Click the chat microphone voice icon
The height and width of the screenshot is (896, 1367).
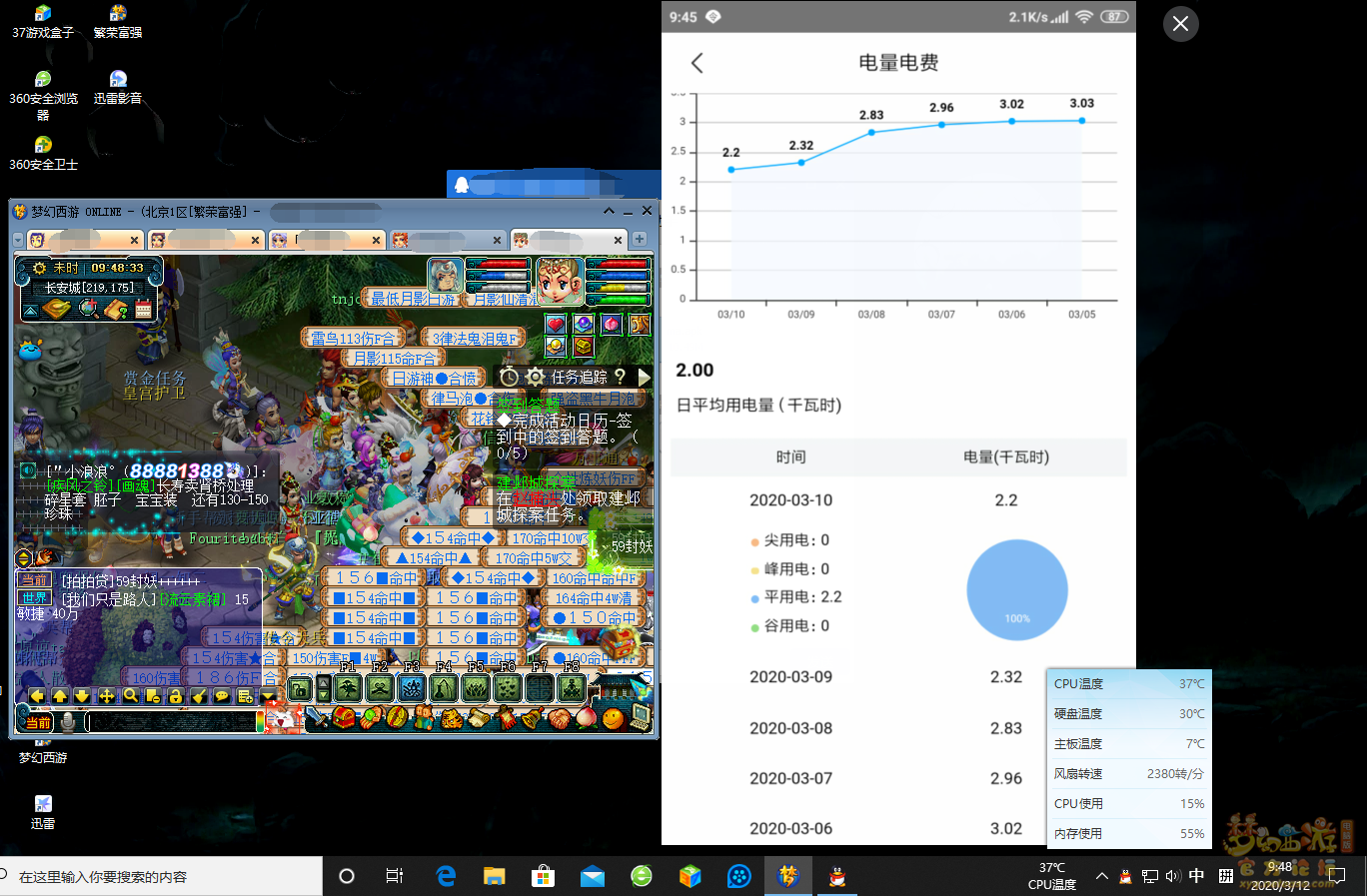tap(68, 722)
